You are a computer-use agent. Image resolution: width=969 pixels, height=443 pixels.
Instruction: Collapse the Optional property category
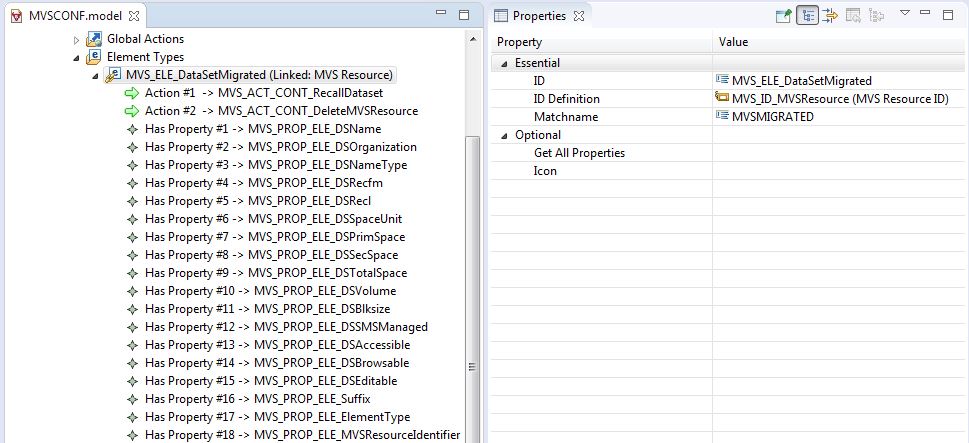pos(505,135)
